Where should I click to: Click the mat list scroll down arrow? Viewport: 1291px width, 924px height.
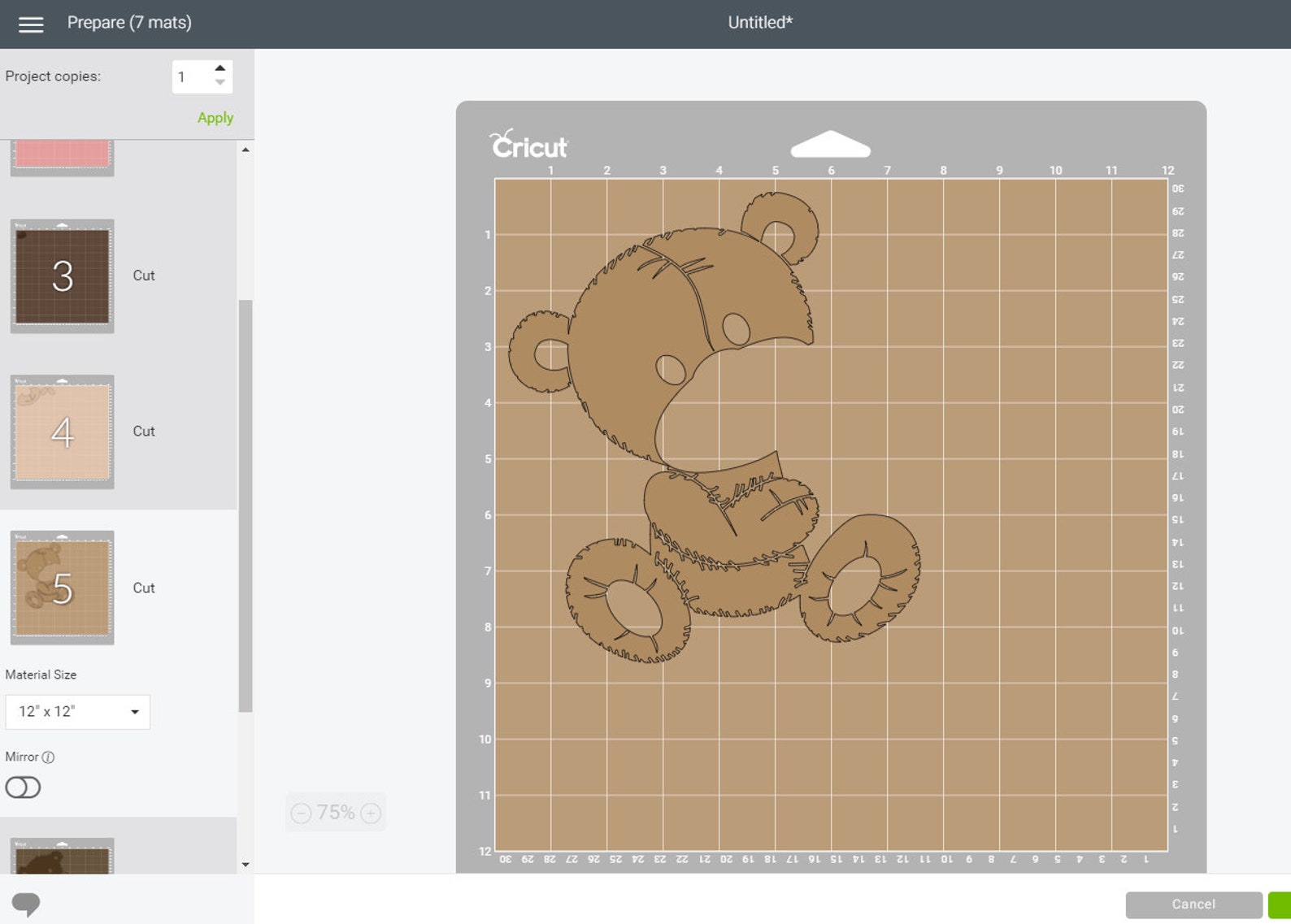point(246,865)
